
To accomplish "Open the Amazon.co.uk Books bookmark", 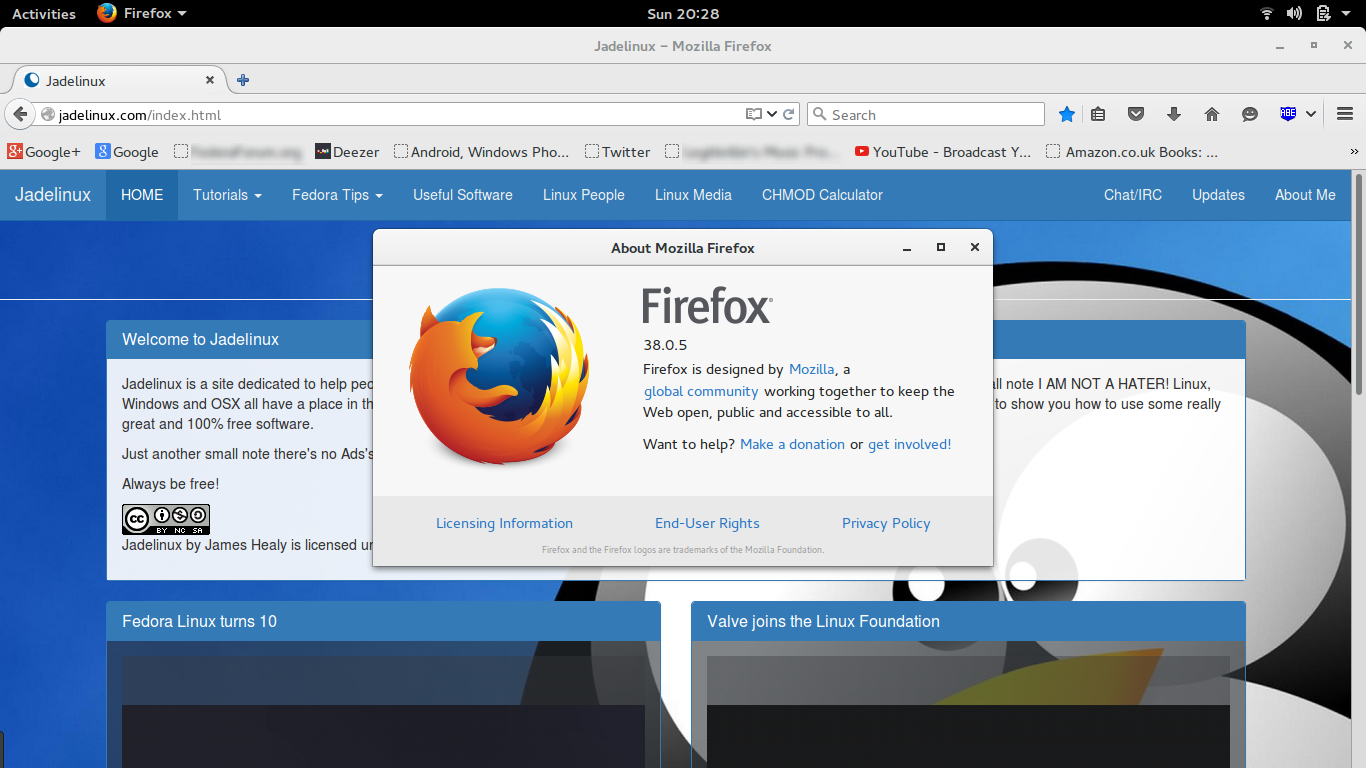I will coord(1132,152).
